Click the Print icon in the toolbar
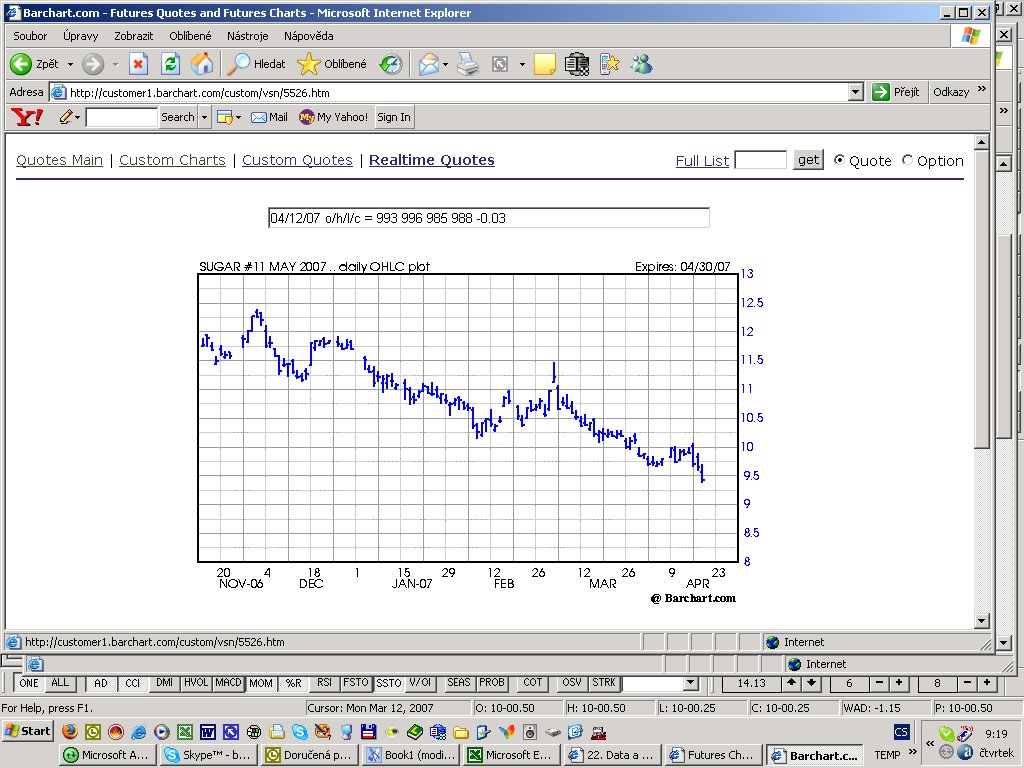This screenshot has height=768, width=1024. pyautogui.click(x=468, y=64)
